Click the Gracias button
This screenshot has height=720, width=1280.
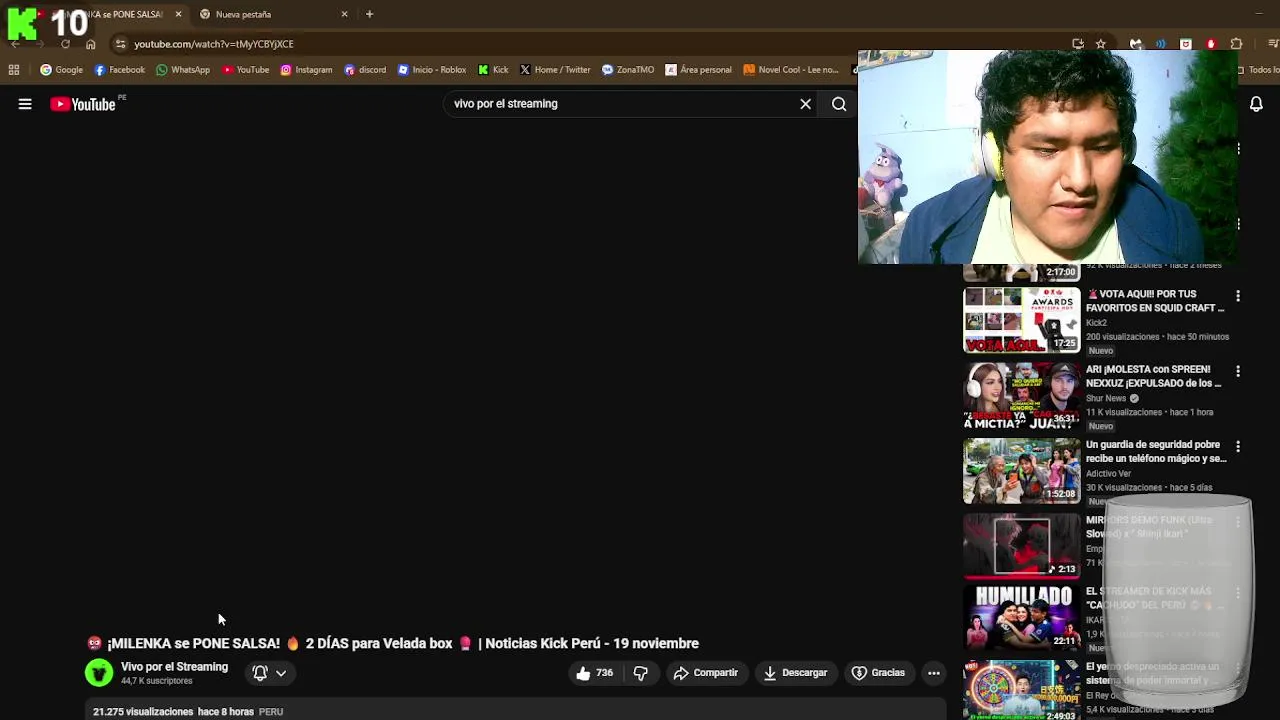878,673
